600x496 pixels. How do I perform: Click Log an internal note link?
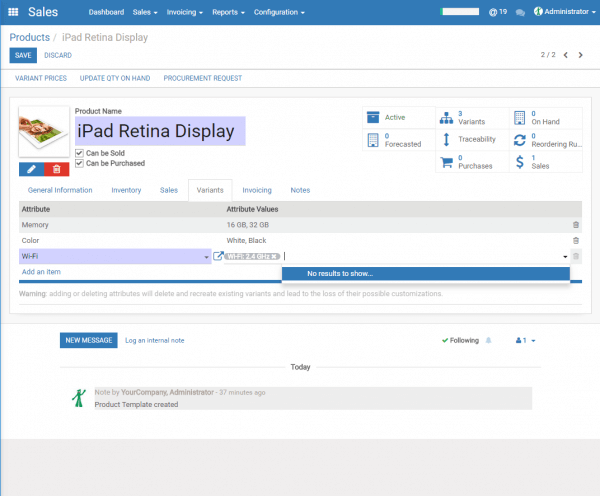(x=155, y=340)
